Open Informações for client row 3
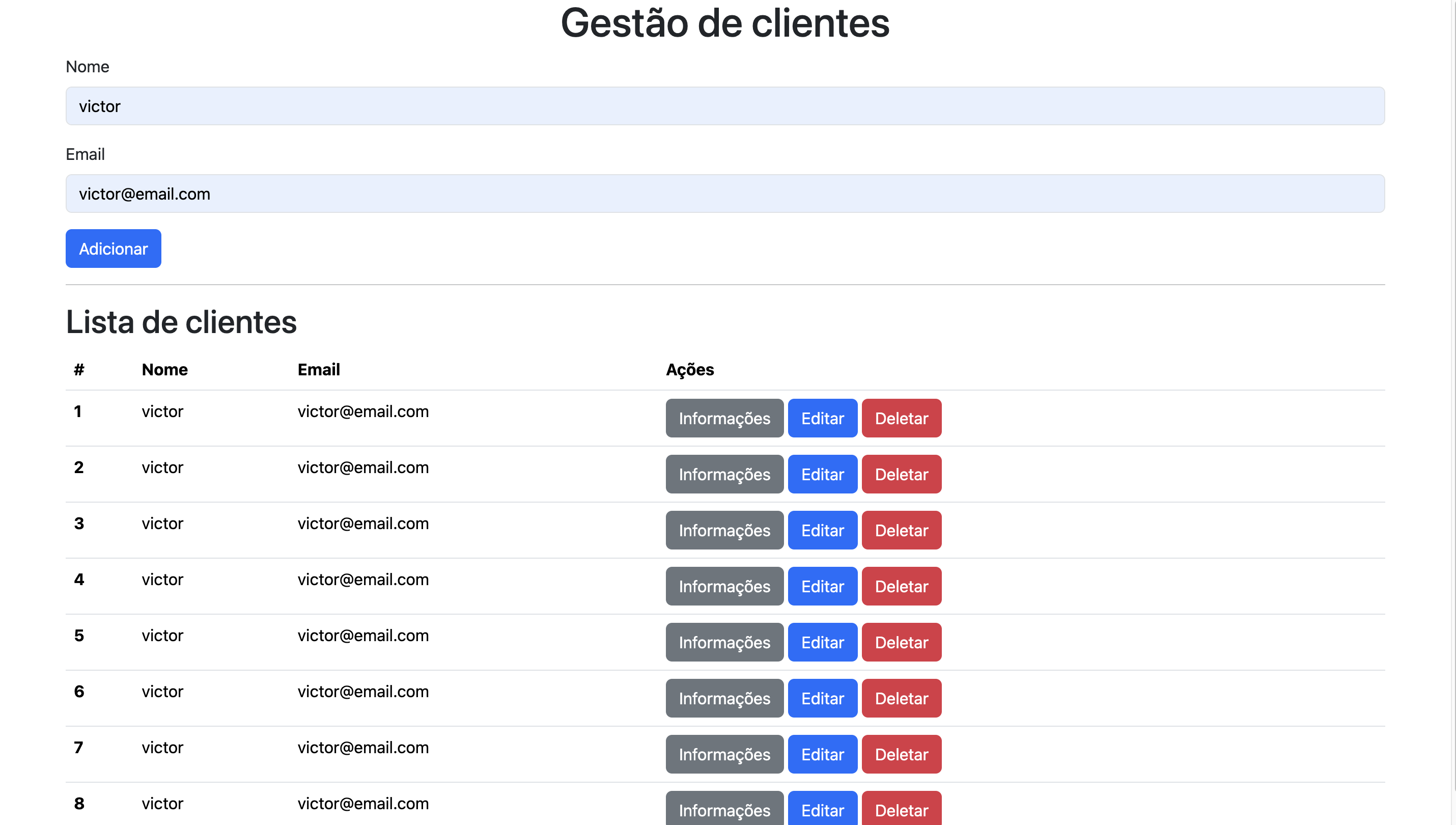The height and width of the screenshot is (825, 1456). 724,530
